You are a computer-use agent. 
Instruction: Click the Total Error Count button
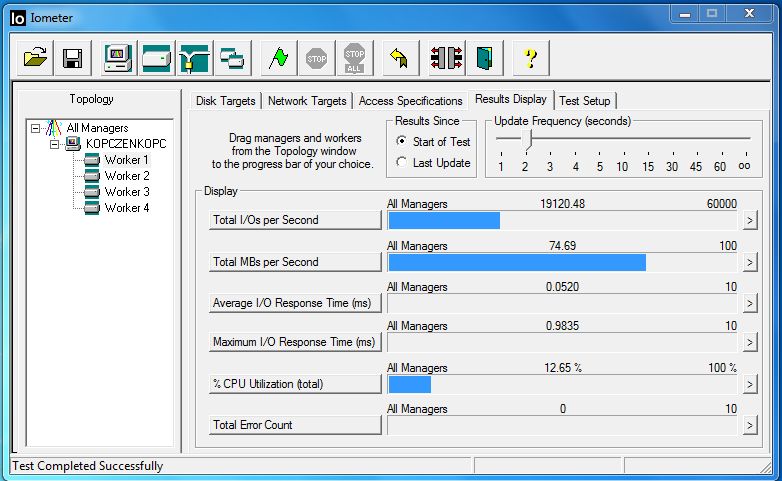pos(295,425)
